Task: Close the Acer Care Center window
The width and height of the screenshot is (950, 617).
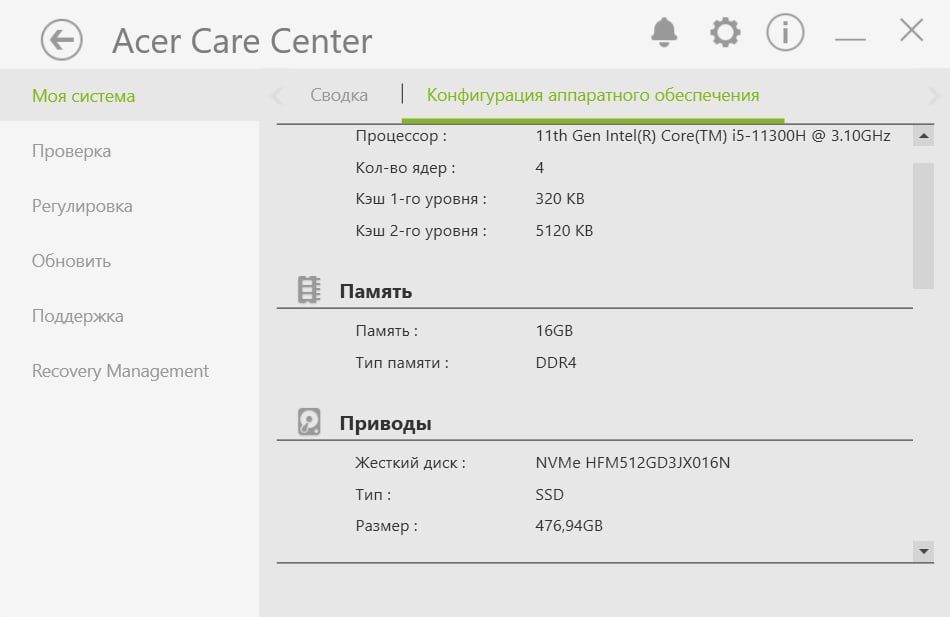Action: (911, 30)
